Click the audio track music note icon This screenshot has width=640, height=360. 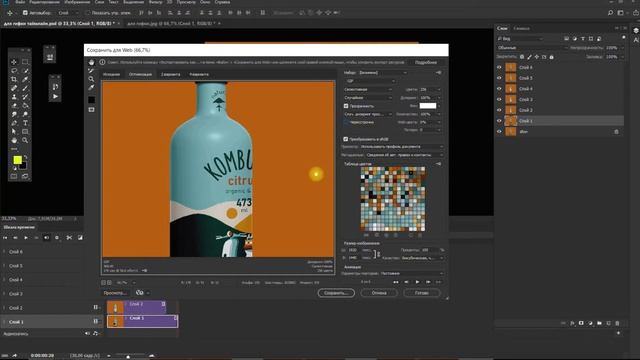[96, 333]
